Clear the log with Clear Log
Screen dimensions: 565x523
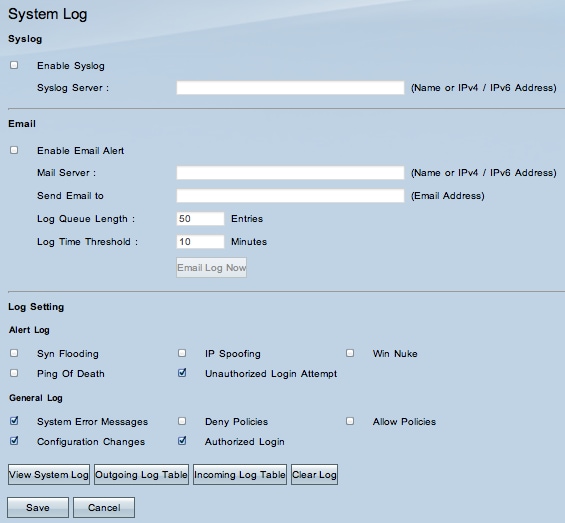click(314, 474)
